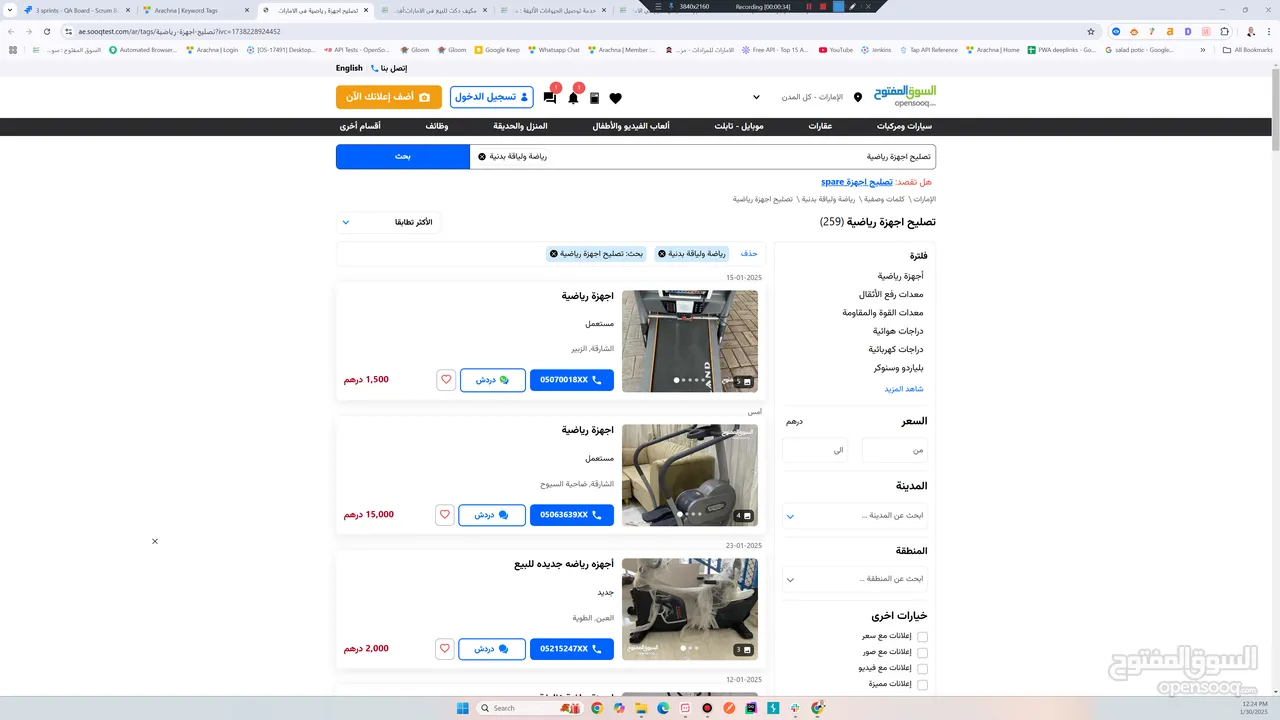Open 'سيارات ومركبات' menu
This screenshot has width=1280, height=720.
pos(904,127)
